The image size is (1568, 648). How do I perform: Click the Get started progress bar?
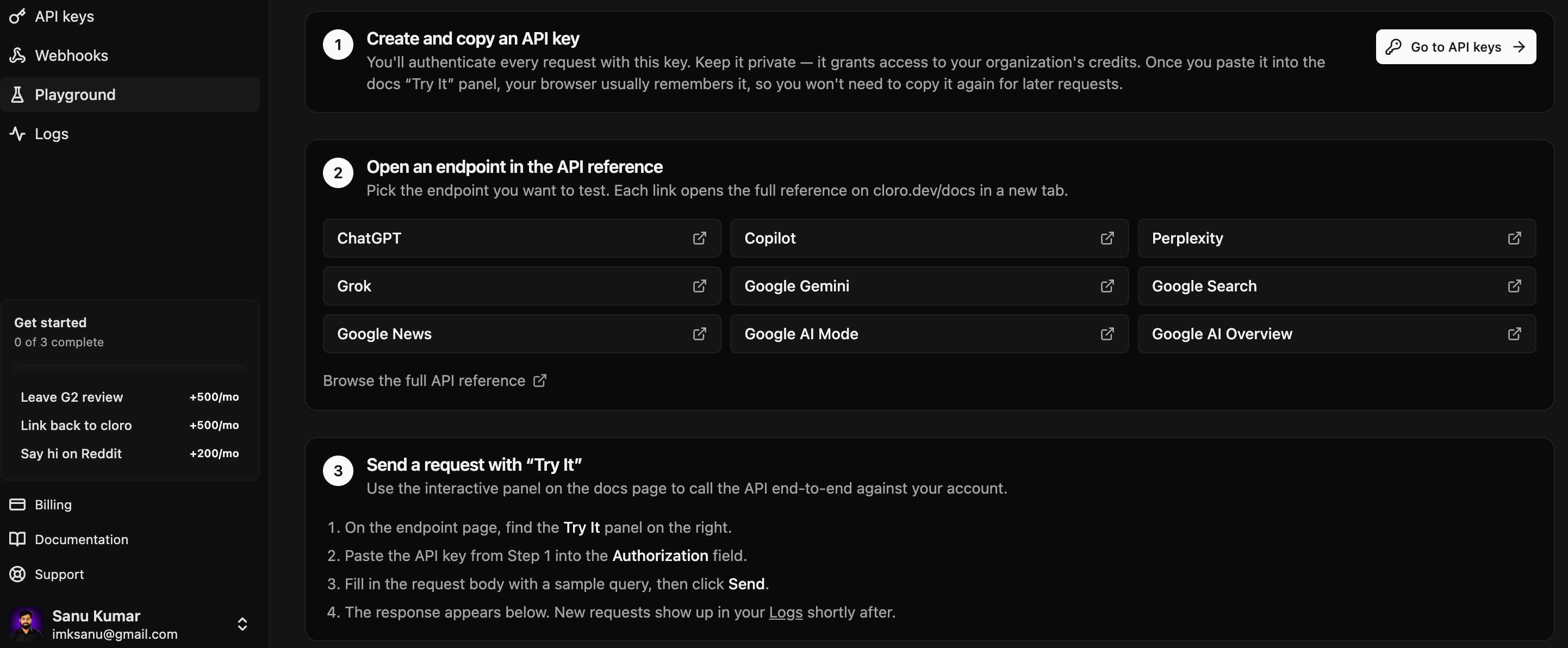(x=129, y=367)
